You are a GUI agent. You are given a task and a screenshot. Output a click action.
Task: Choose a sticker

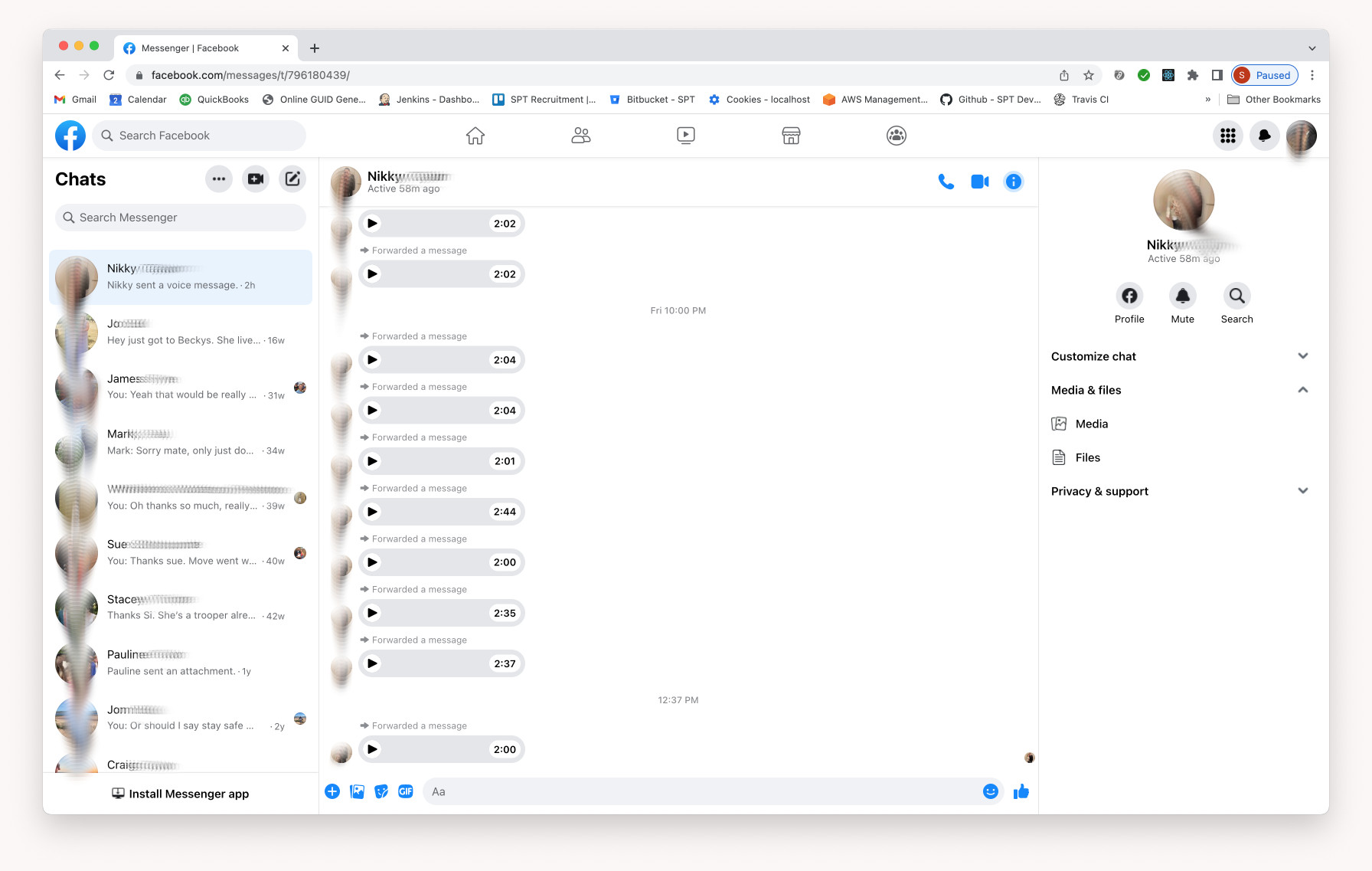point(381,791)
